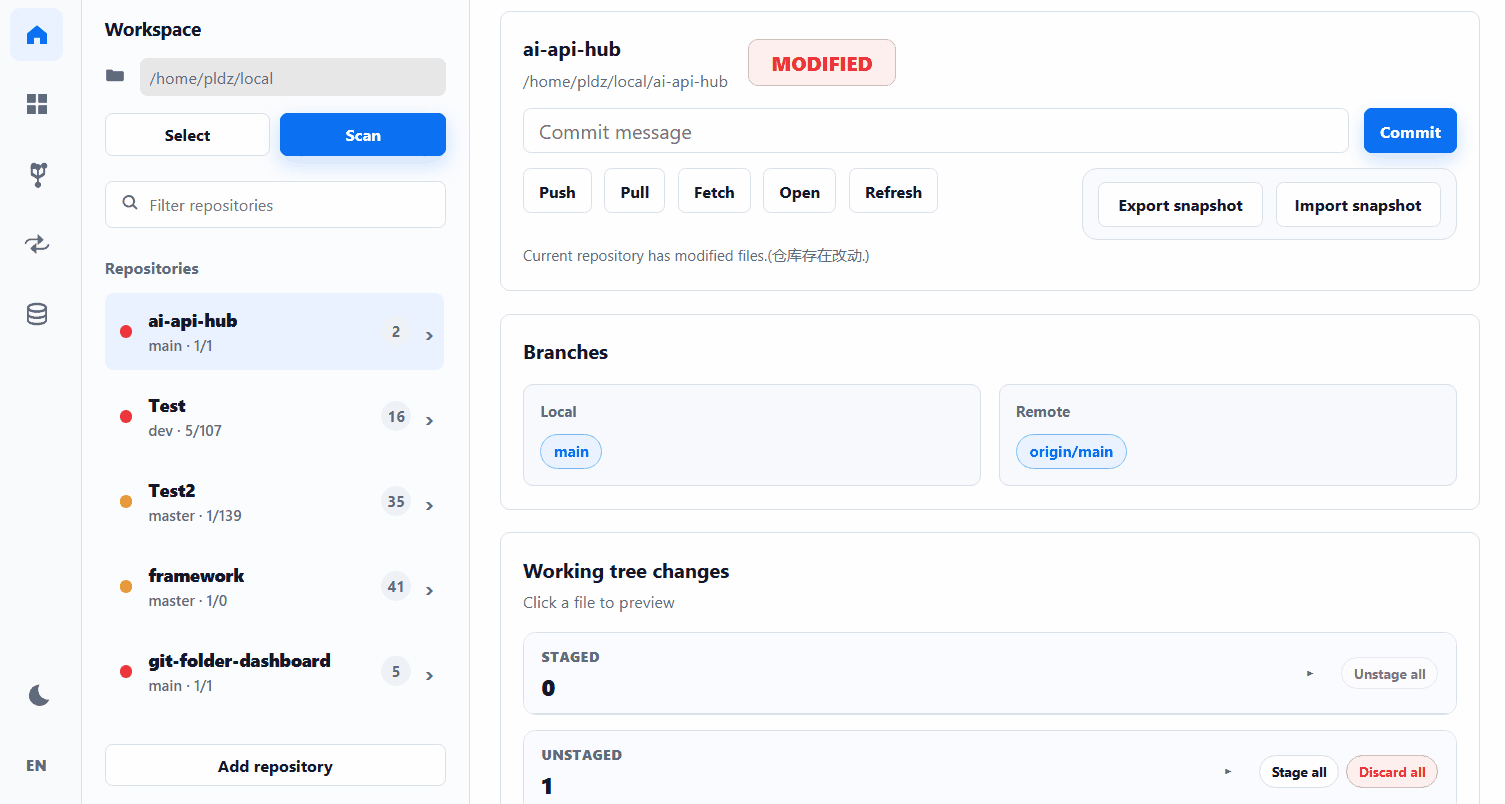
Task: Click Export snapshot
Action: point(1180,204)
